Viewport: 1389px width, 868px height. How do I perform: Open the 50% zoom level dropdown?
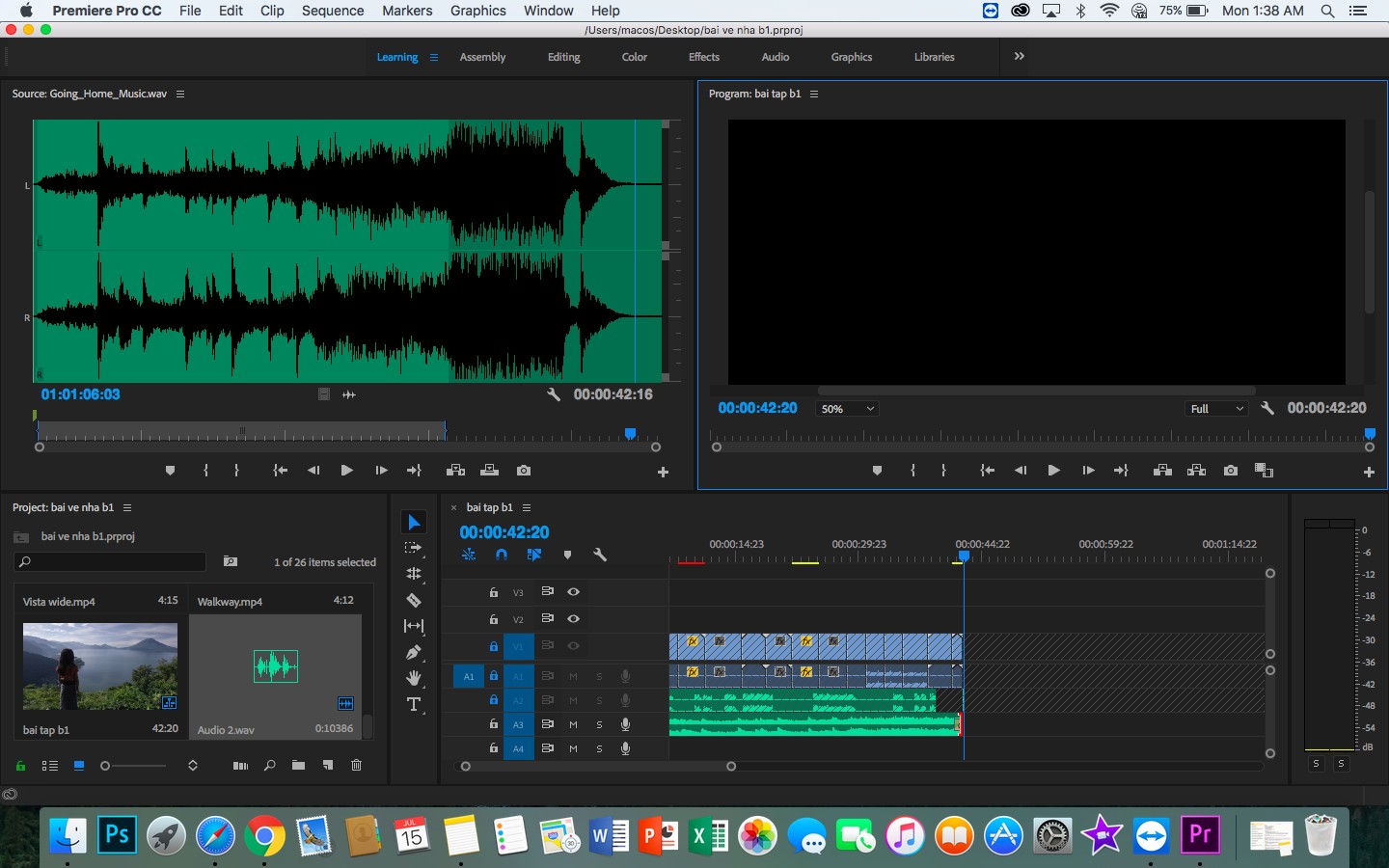point(847,409)
